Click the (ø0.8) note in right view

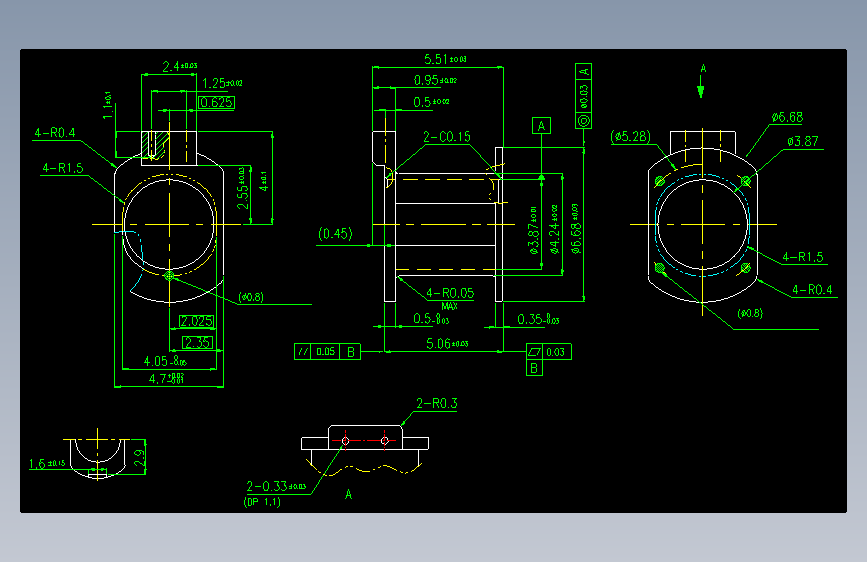pos(750,313)
